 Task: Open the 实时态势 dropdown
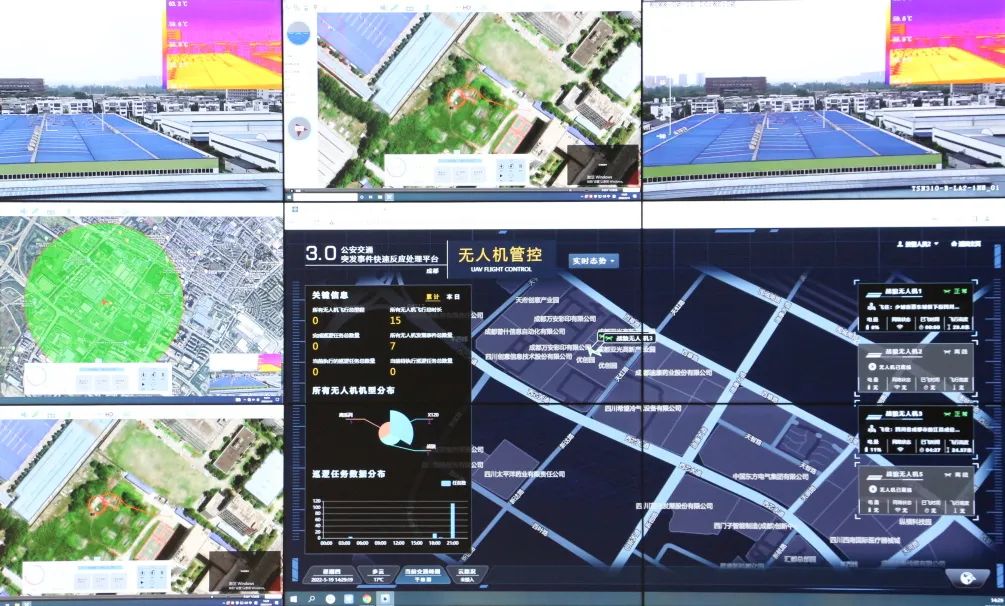593,261
